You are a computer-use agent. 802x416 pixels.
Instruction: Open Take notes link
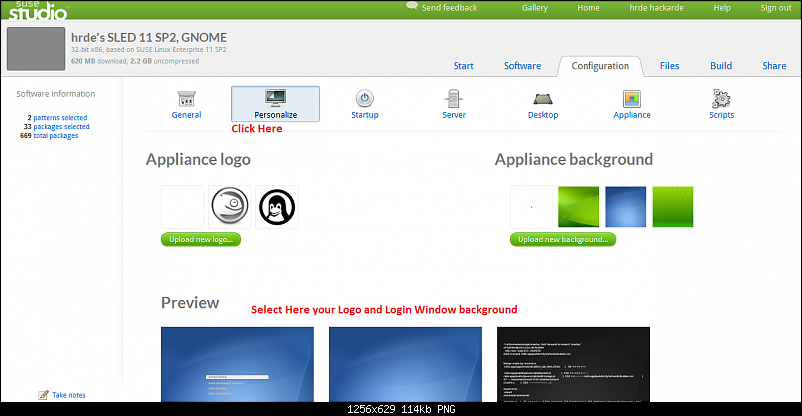pos(68,395)
